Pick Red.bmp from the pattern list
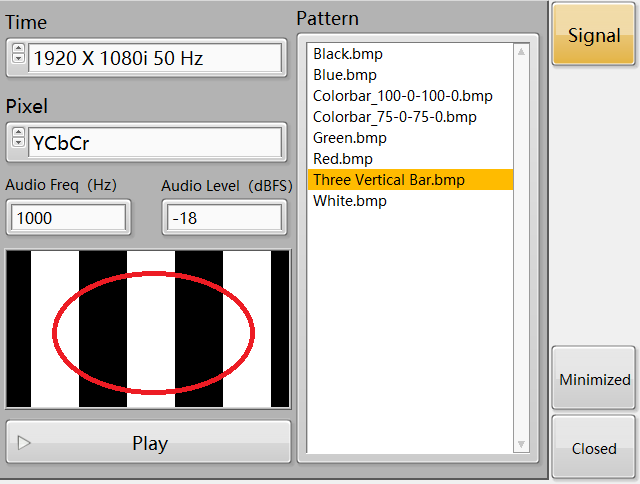This screenshot has width=640, height=484. click(x=342, y=159)
